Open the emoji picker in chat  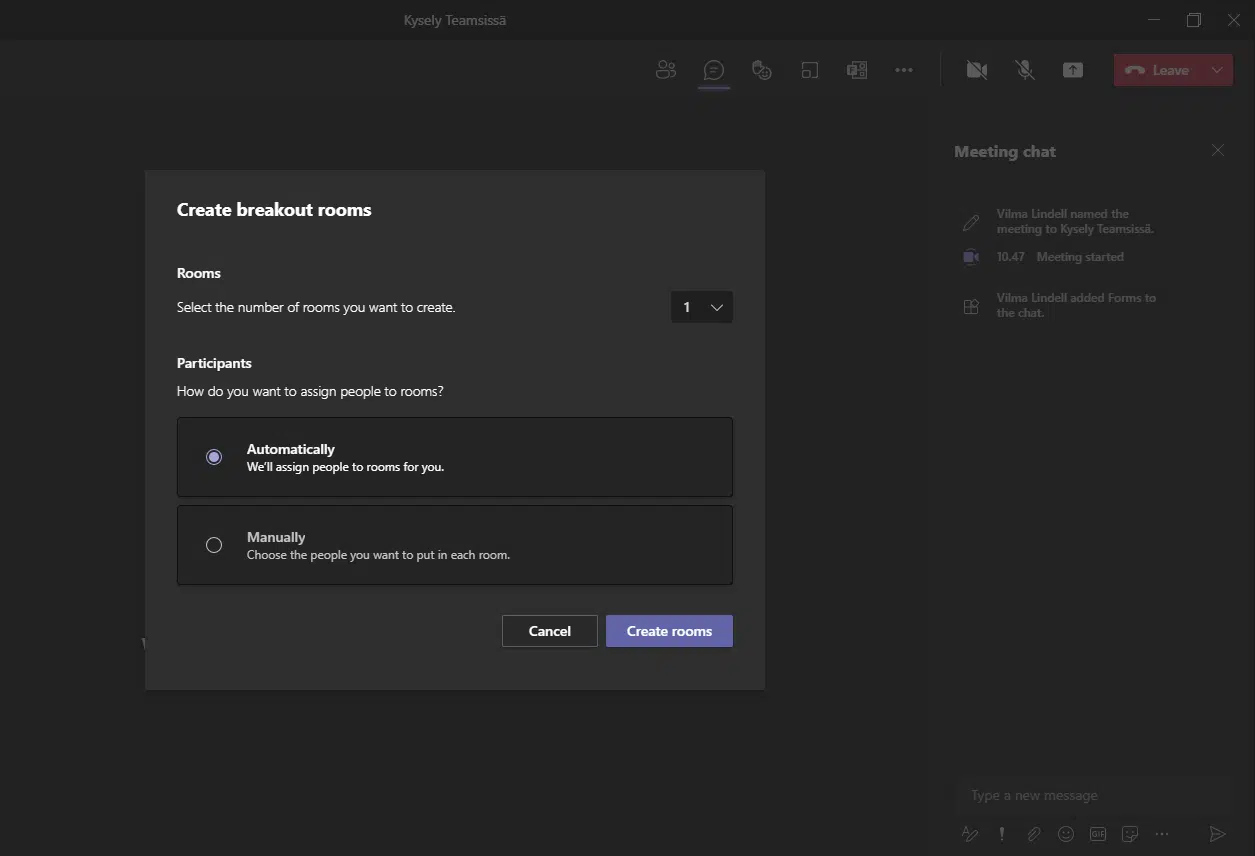[x=1066, y=833]
